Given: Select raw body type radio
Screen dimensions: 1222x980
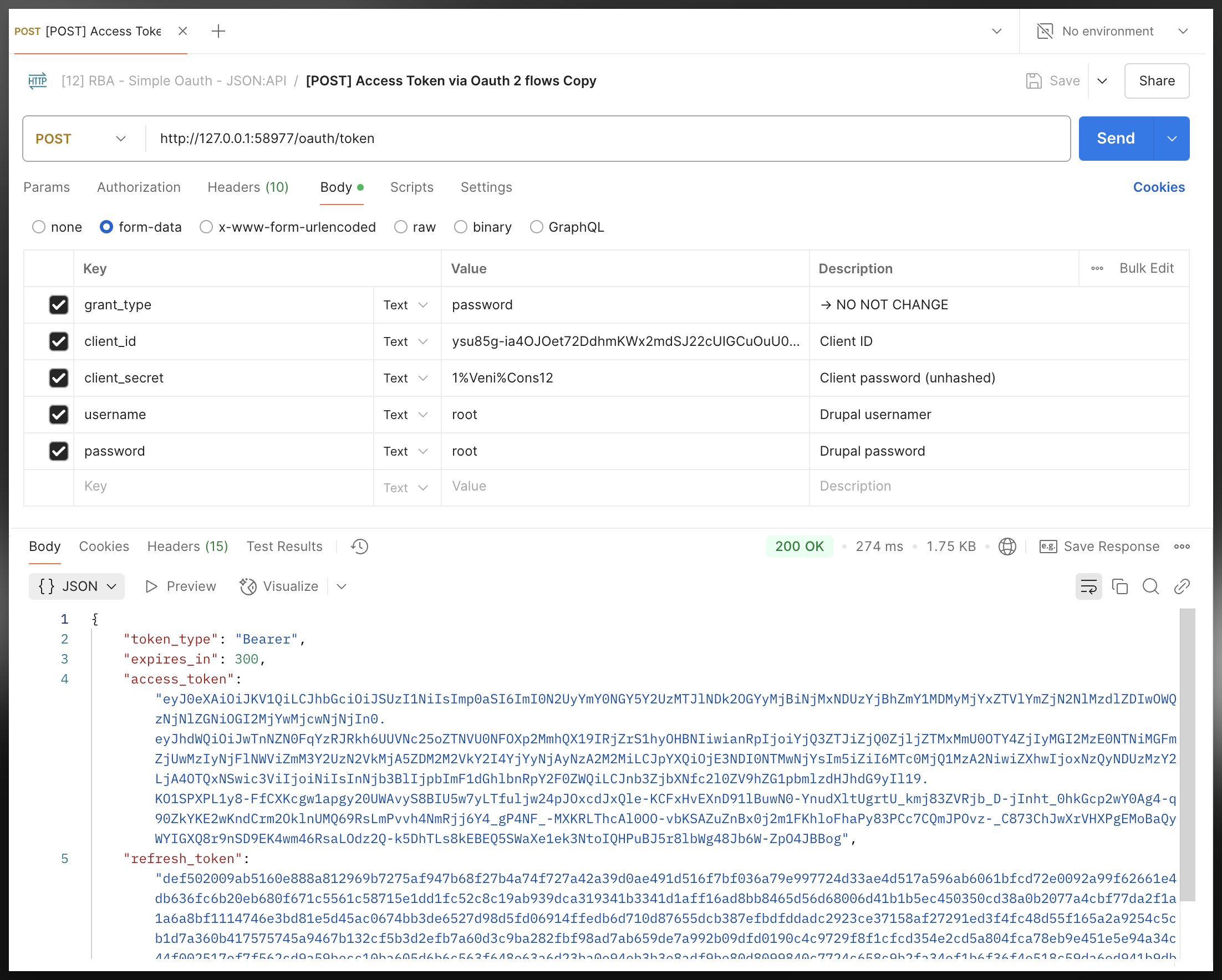Looking at the screenshot, I should coord(401,227).
